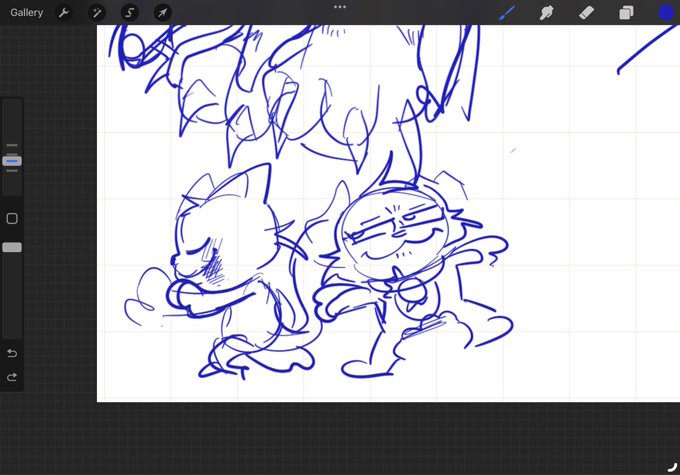The width and height of the screenshot is (680, 475).
Task: Open the Gallery view
Action: [26, 13]
